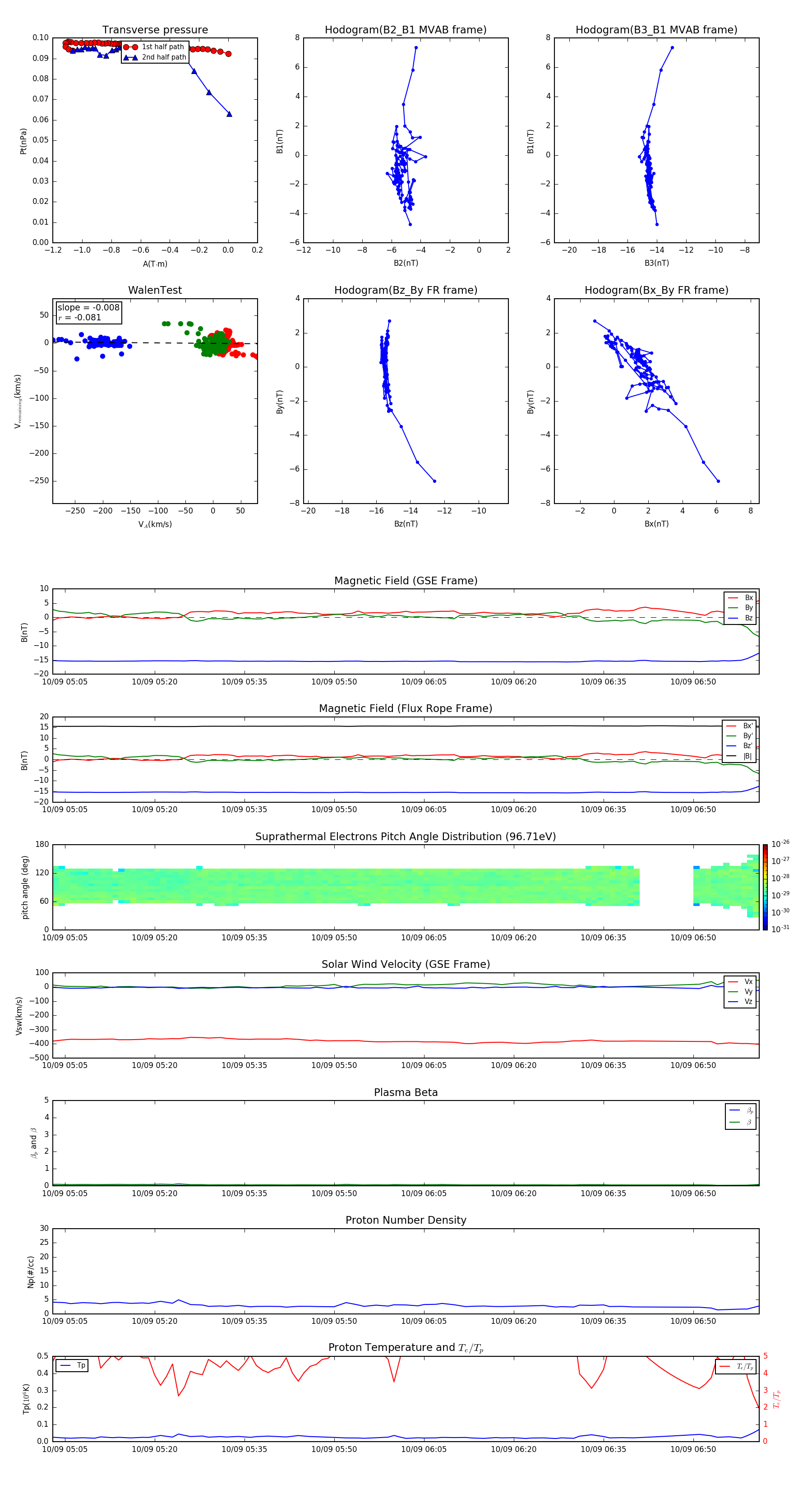Click the "Magnetic Field (GSE Frame)" title
Screen dimensions: 812x1489
(x=406, y=581)
